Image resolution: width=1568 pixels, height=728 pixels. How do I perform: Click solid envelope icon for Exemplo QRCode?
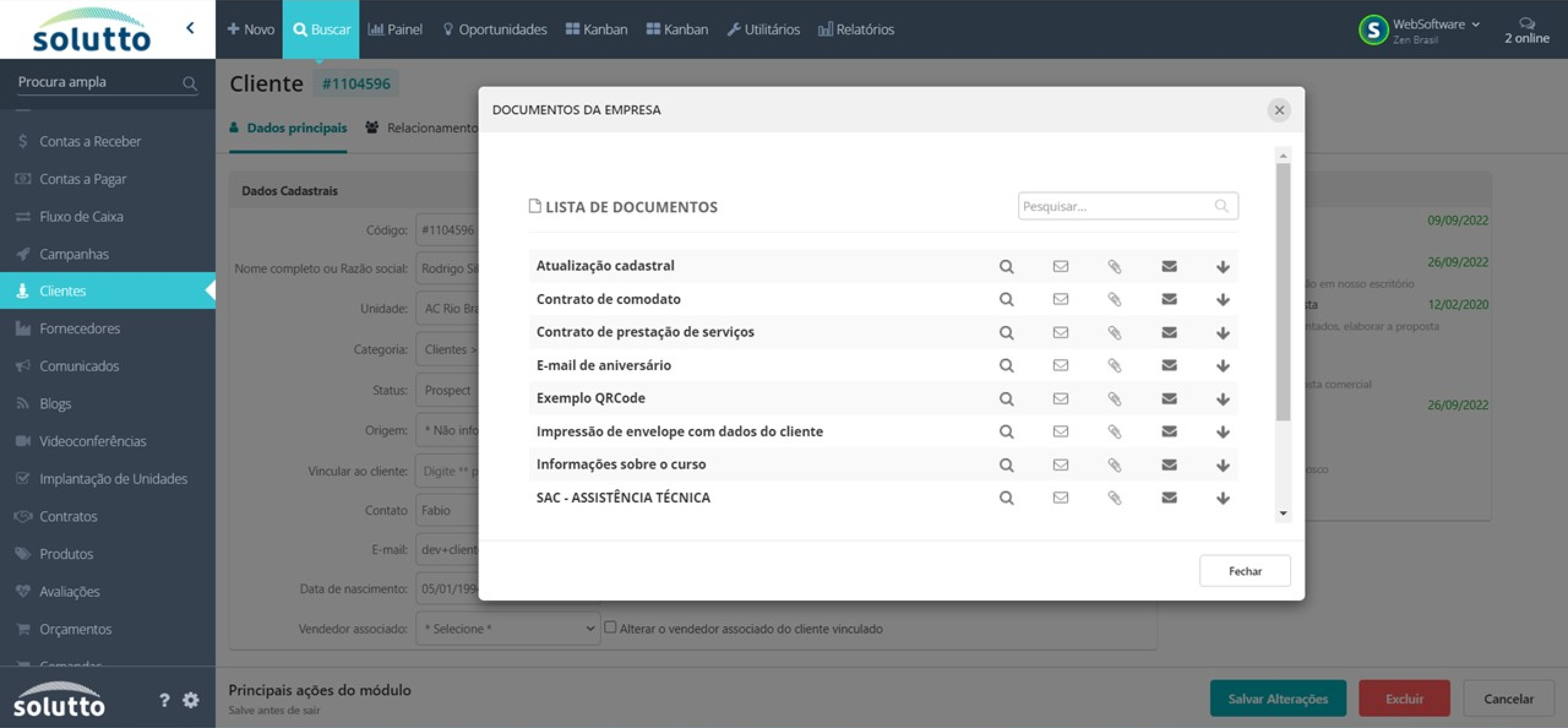click(x=1169, y=399)
